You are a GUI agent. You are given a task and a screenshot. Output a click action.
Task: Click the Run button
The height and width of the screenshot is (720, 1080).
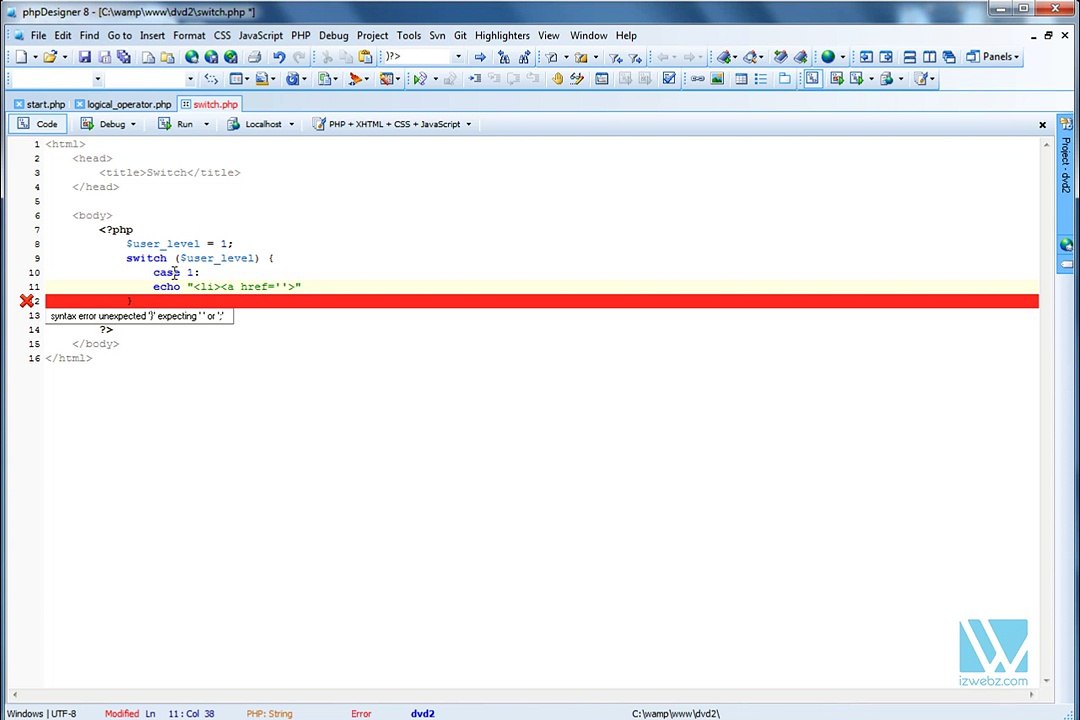(176, 124)
